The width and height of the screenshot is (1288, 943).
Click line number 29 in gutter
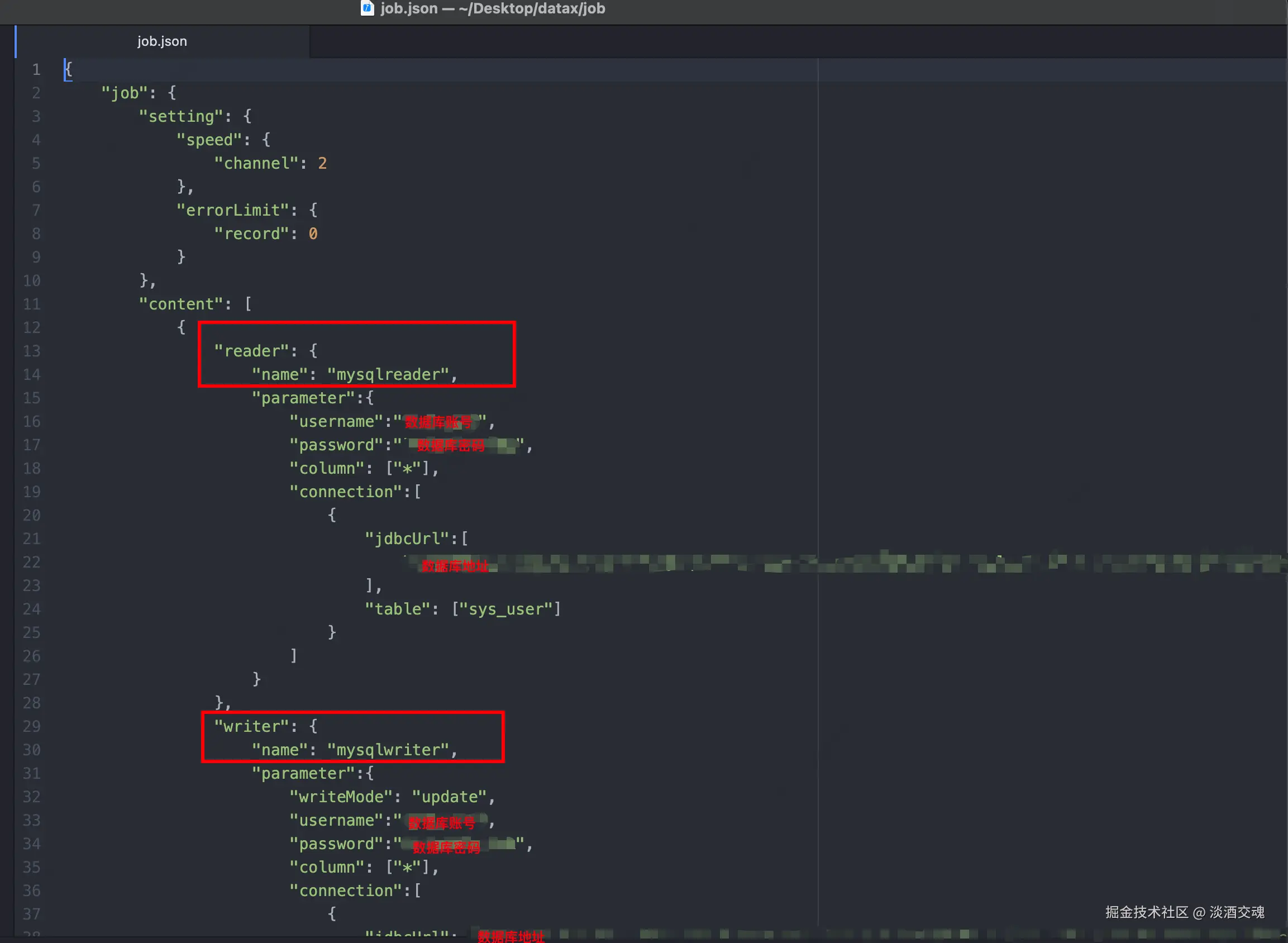(x=32, y=726)
